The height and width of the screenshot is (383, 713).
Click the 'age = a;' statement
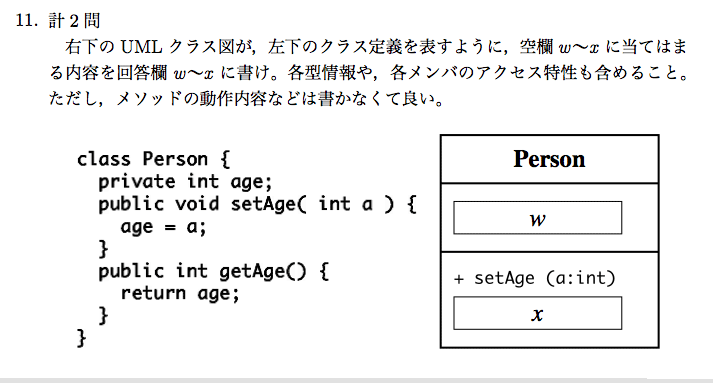coord(163,227)
